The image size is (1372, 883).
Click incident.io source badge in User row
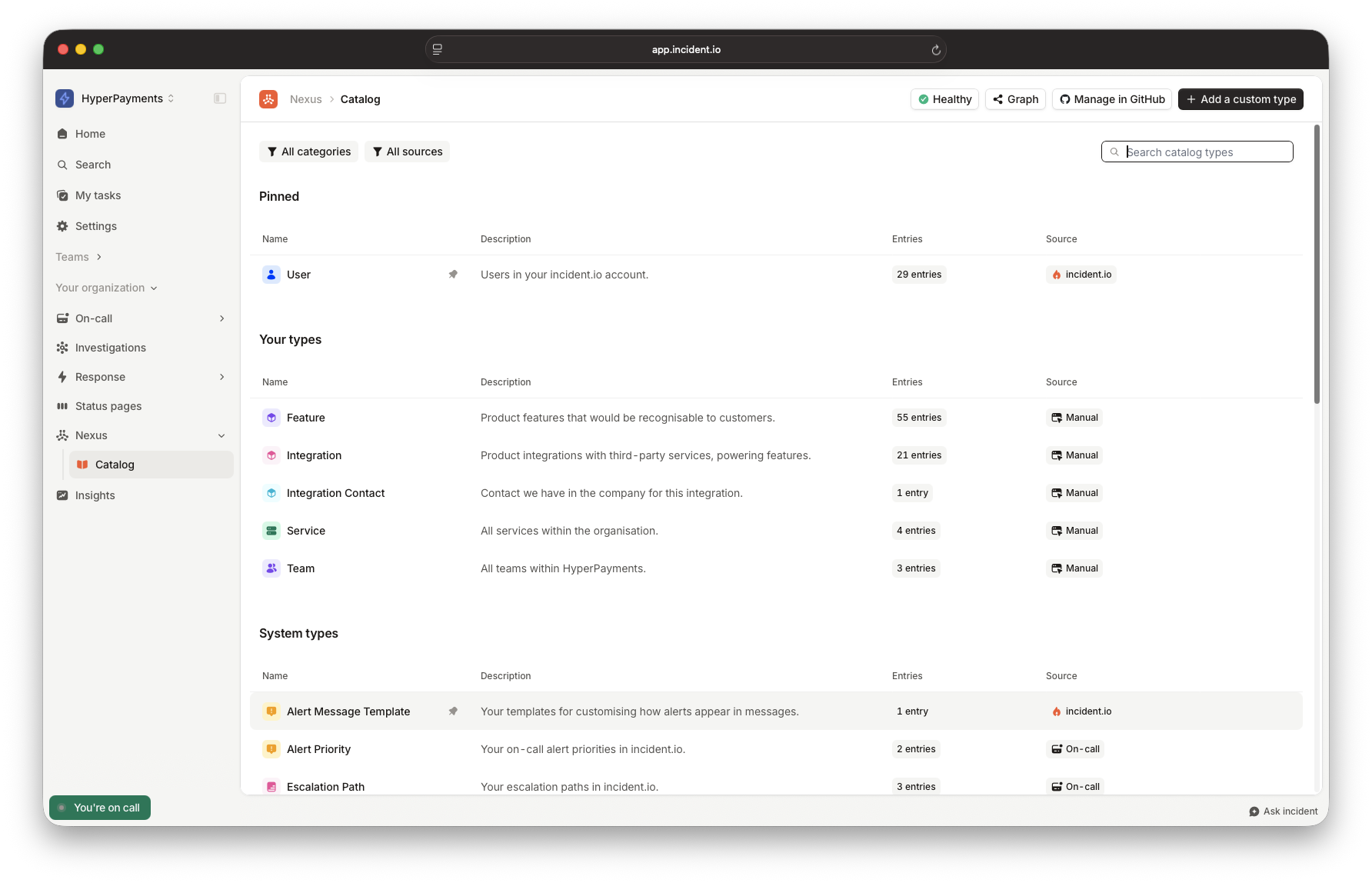click(x=1081, y=275)
